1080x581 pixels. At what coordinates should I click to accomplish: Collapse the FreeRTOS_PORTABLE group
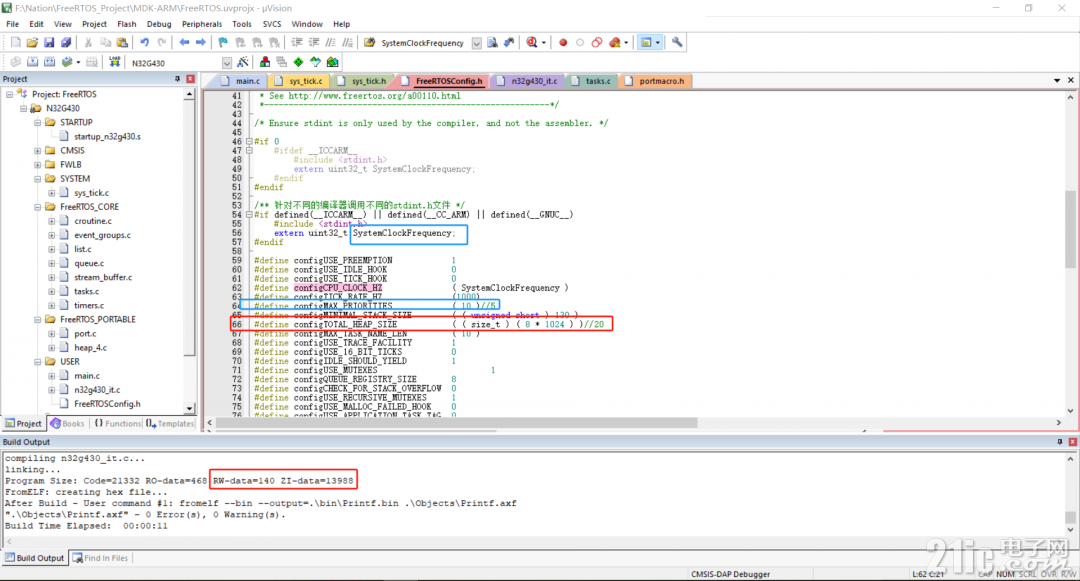pyautogui.click(x=38, y=319)
